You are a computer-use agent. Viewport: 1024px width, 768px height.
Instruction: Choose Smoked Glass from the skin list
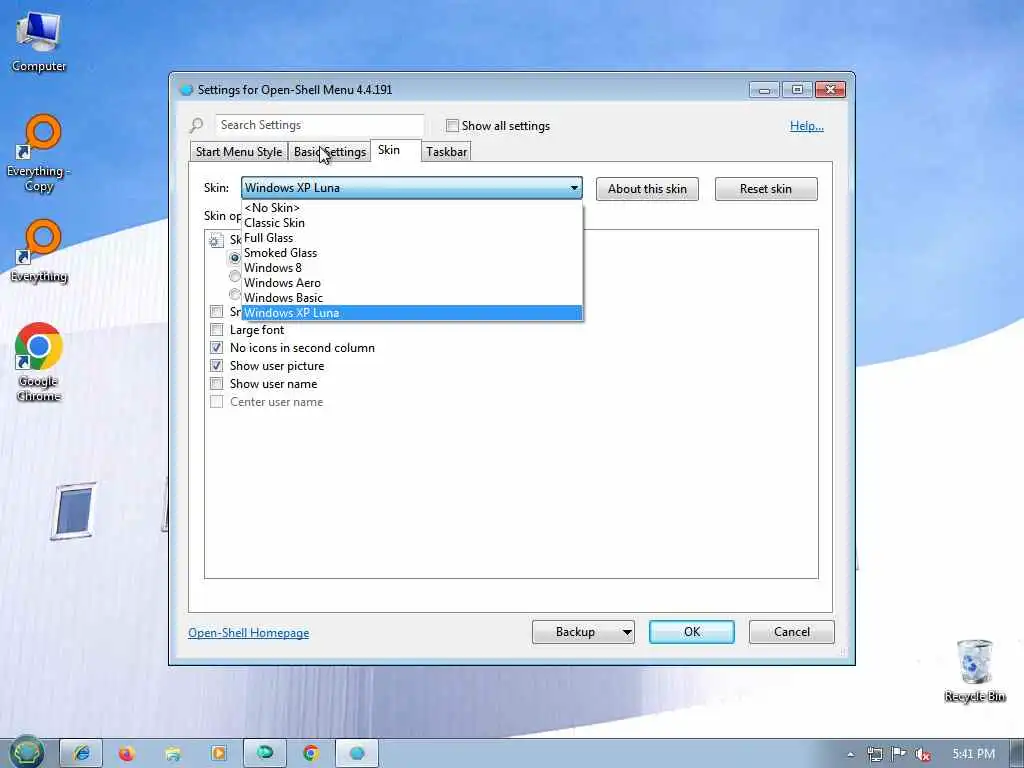pos(412,253)
